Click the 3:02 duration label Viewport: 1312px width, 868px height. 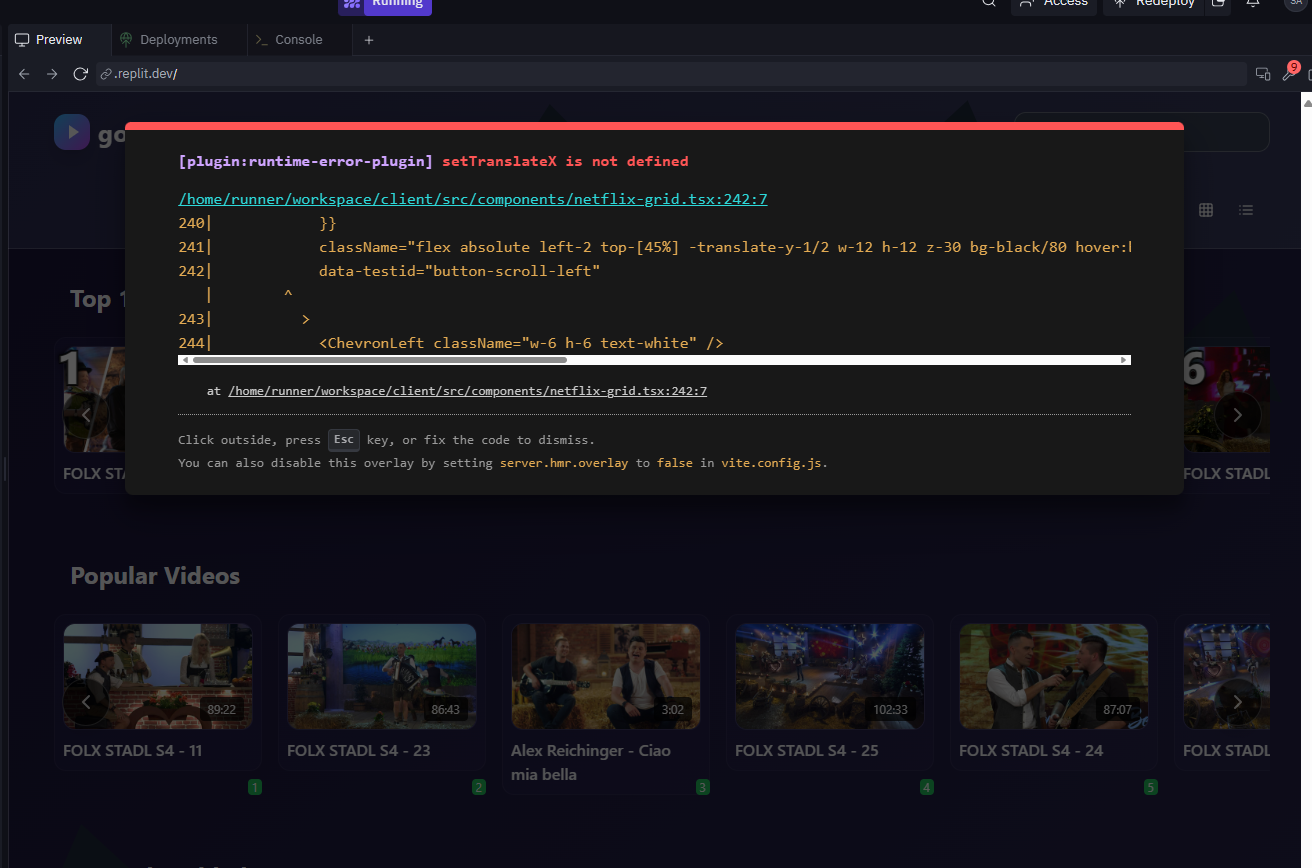tap(673, 710)
